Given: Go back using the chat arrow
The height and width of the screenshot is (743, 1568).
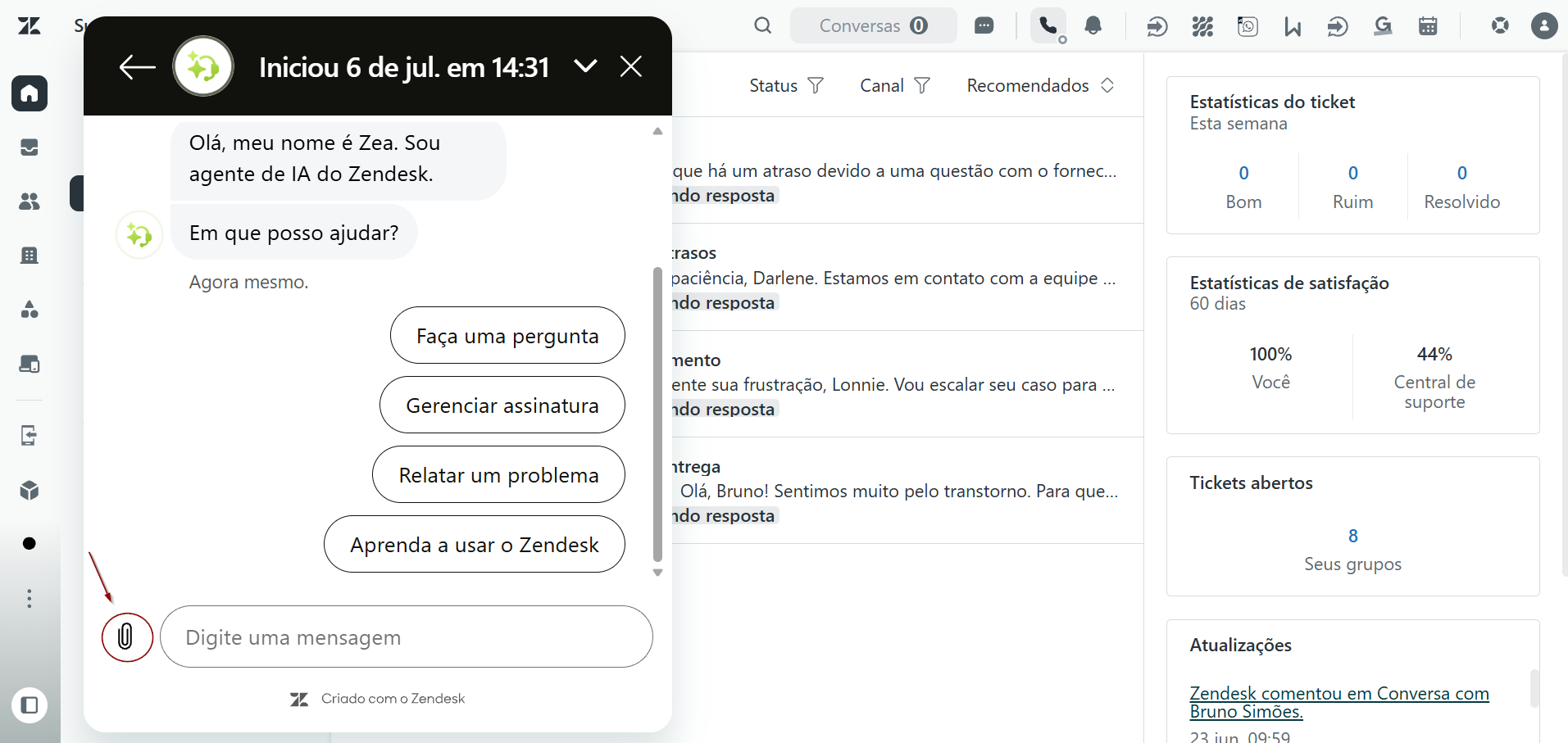Looking at the screenshot, I should pos(137,66).
